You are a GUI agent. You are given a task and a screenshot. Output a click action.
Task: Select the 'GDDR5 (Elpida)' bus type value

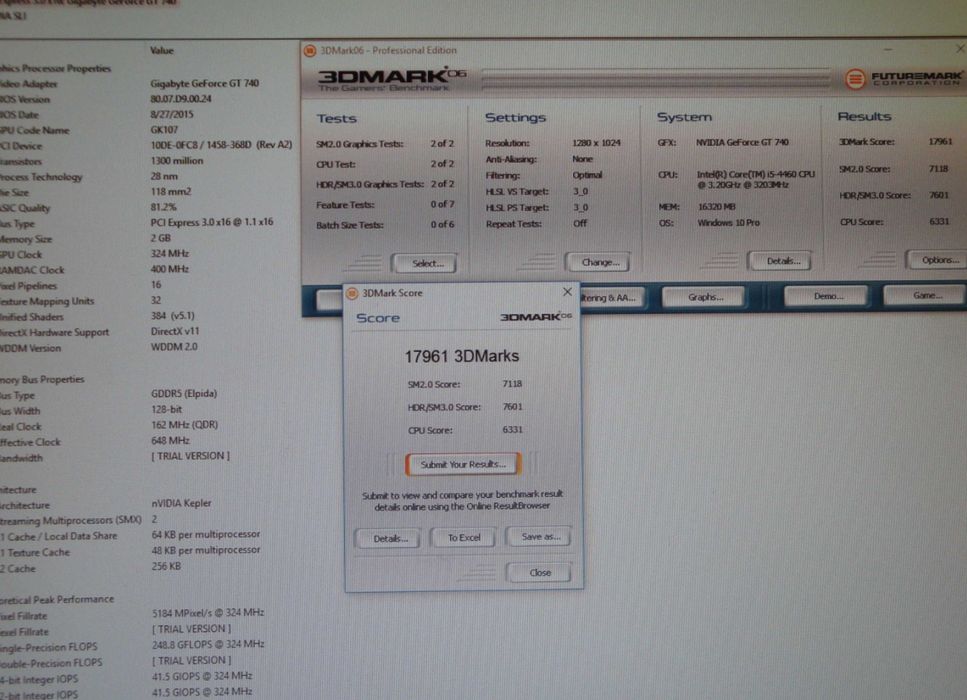pos(184,393)
